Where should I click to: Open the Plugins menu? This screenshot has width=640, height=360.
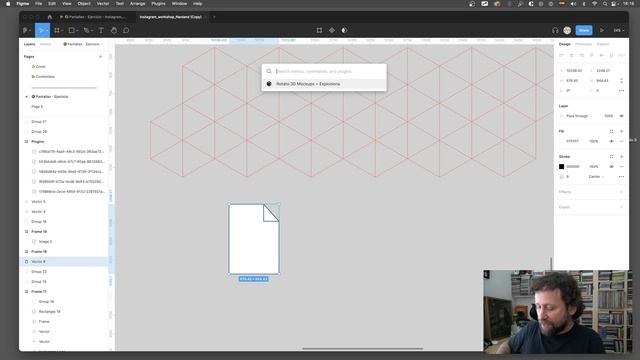click(158, 4)
